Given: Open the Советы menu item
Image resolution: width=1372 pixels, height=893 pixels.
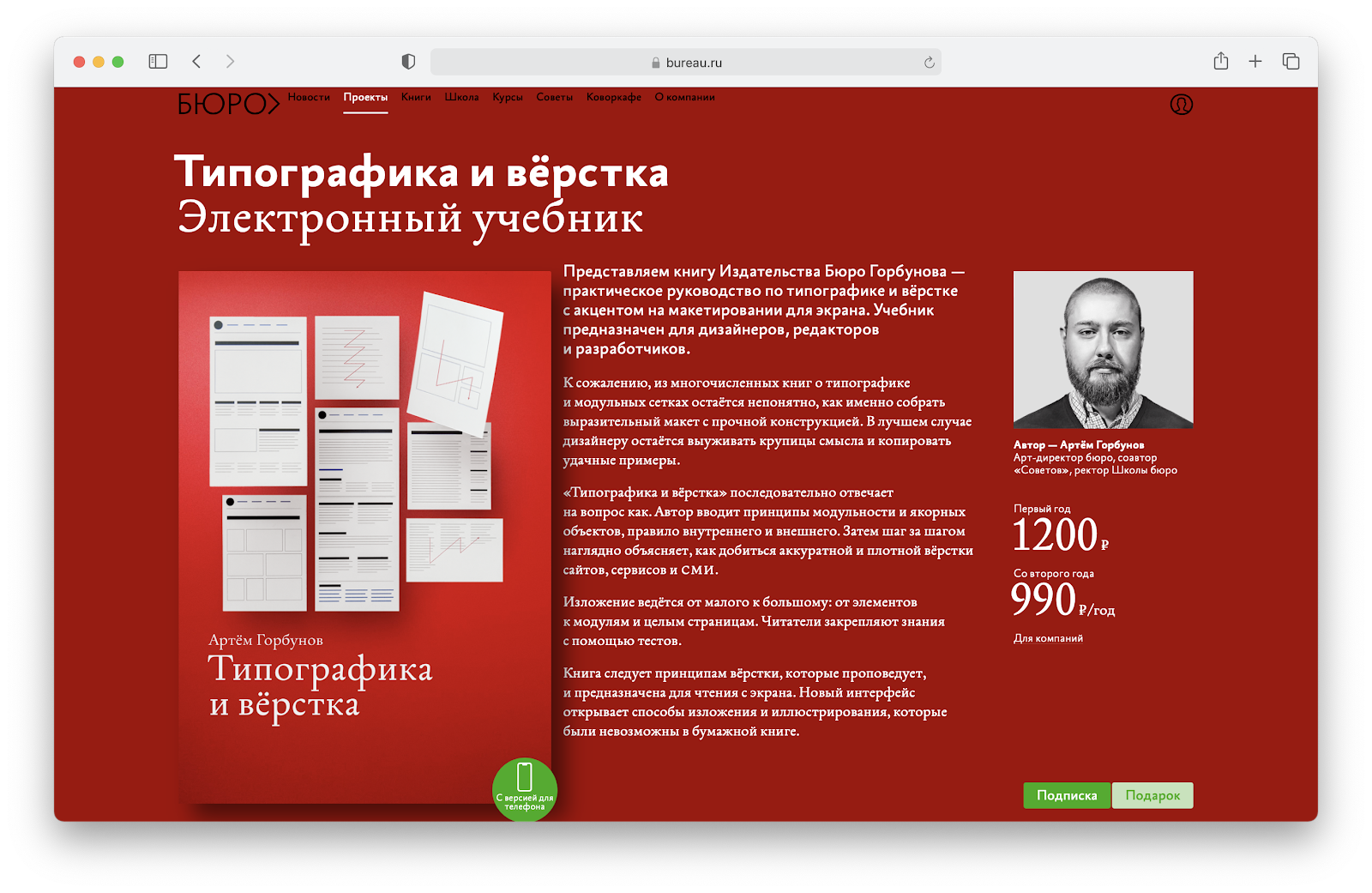Looking at the screenshot, I should [x=555, y=97].
